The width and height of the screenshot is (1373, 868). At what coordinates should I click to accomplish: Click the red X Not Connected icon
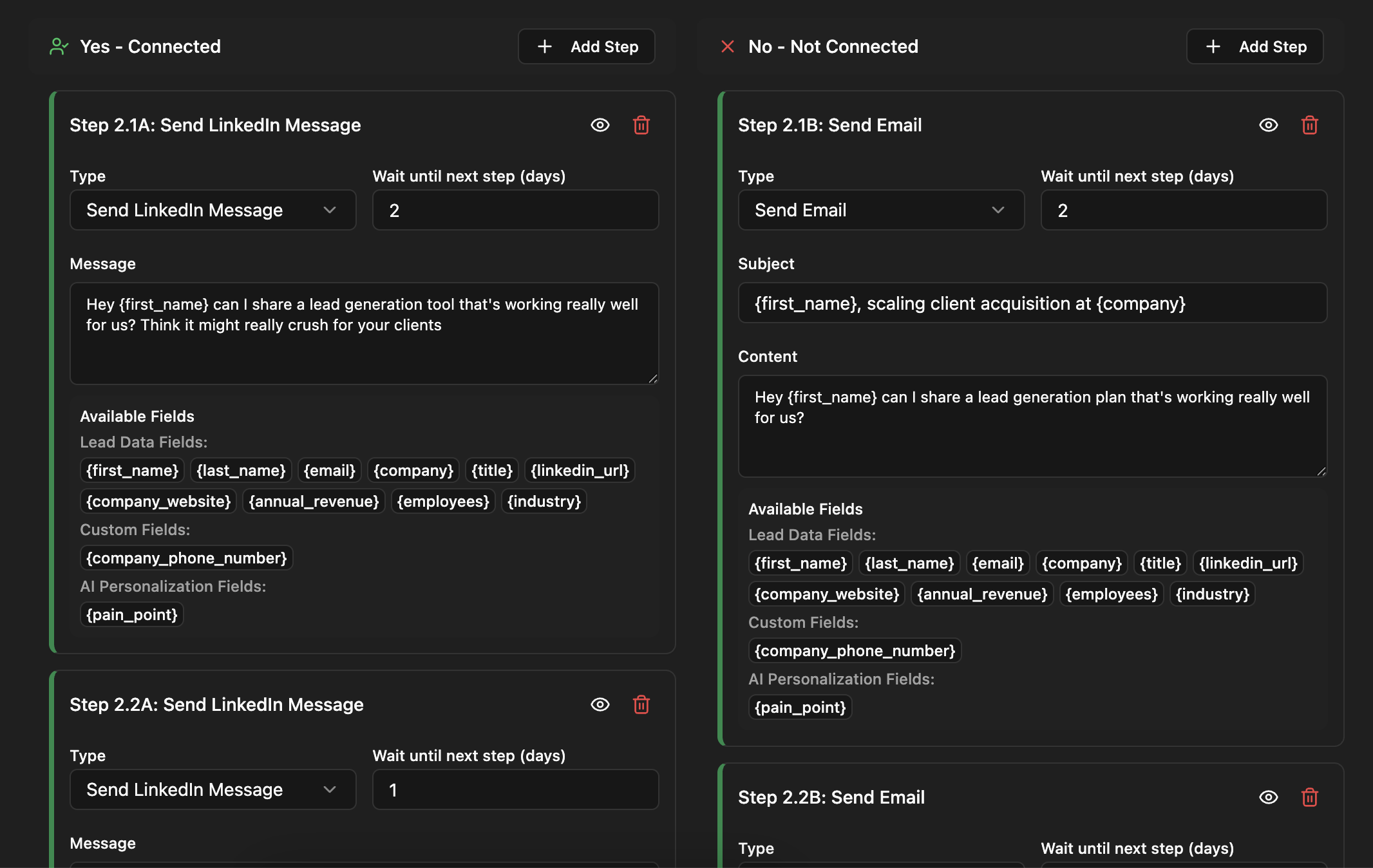tap(728, 46)
